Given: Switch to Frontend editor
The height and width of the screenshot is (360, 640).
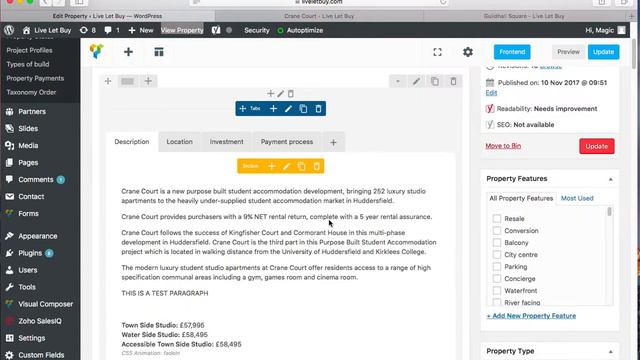Looking at the screenshot, I should 512,52.
